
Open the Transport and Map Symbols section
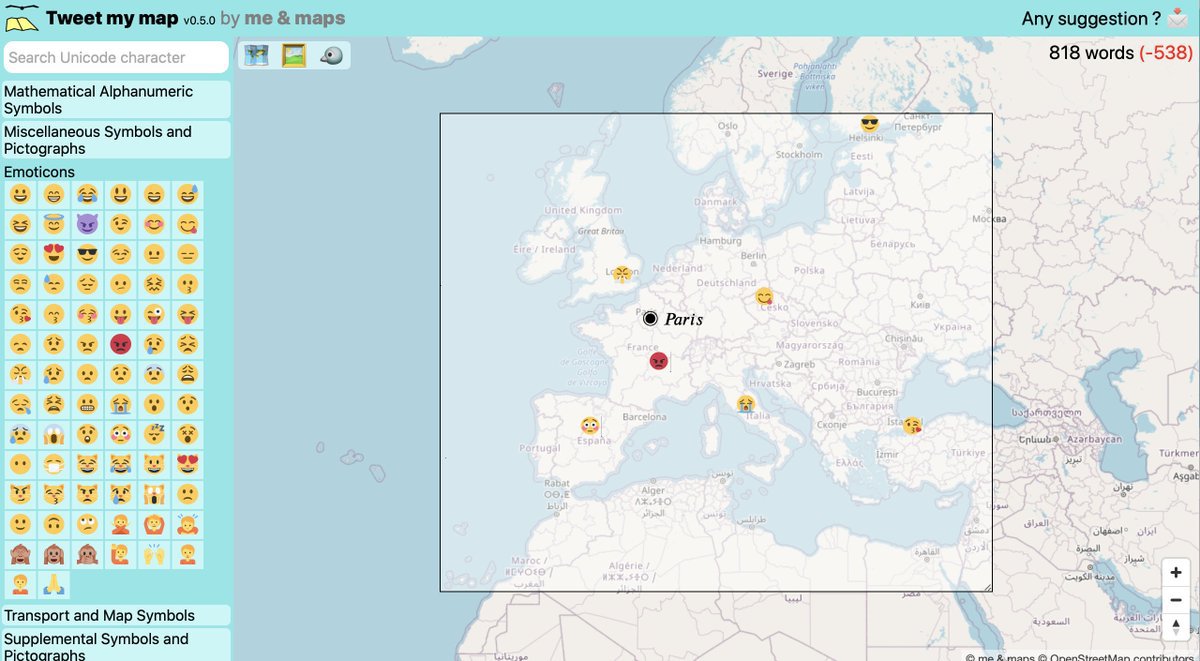click(x=116, y=615)
